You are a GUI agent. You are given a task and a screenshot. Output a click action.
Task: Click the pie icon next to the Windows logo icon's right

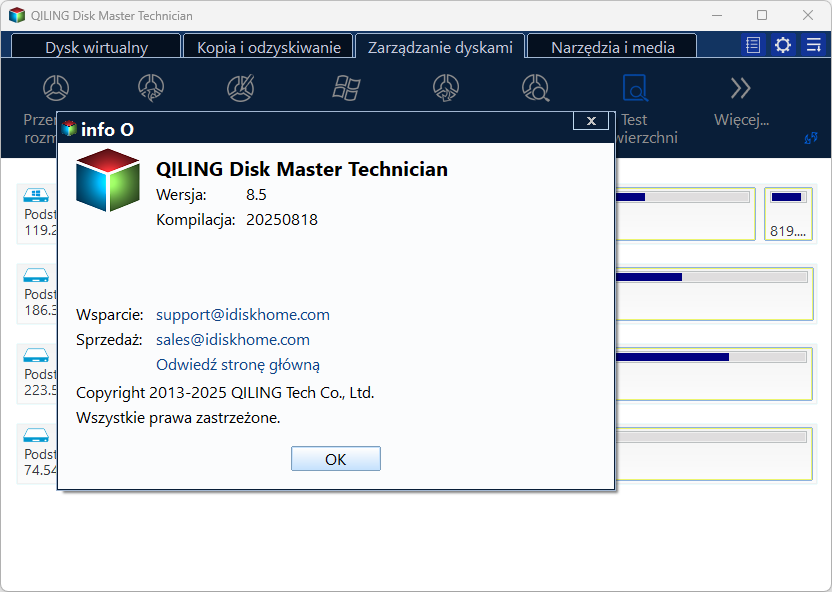point(446,88)
